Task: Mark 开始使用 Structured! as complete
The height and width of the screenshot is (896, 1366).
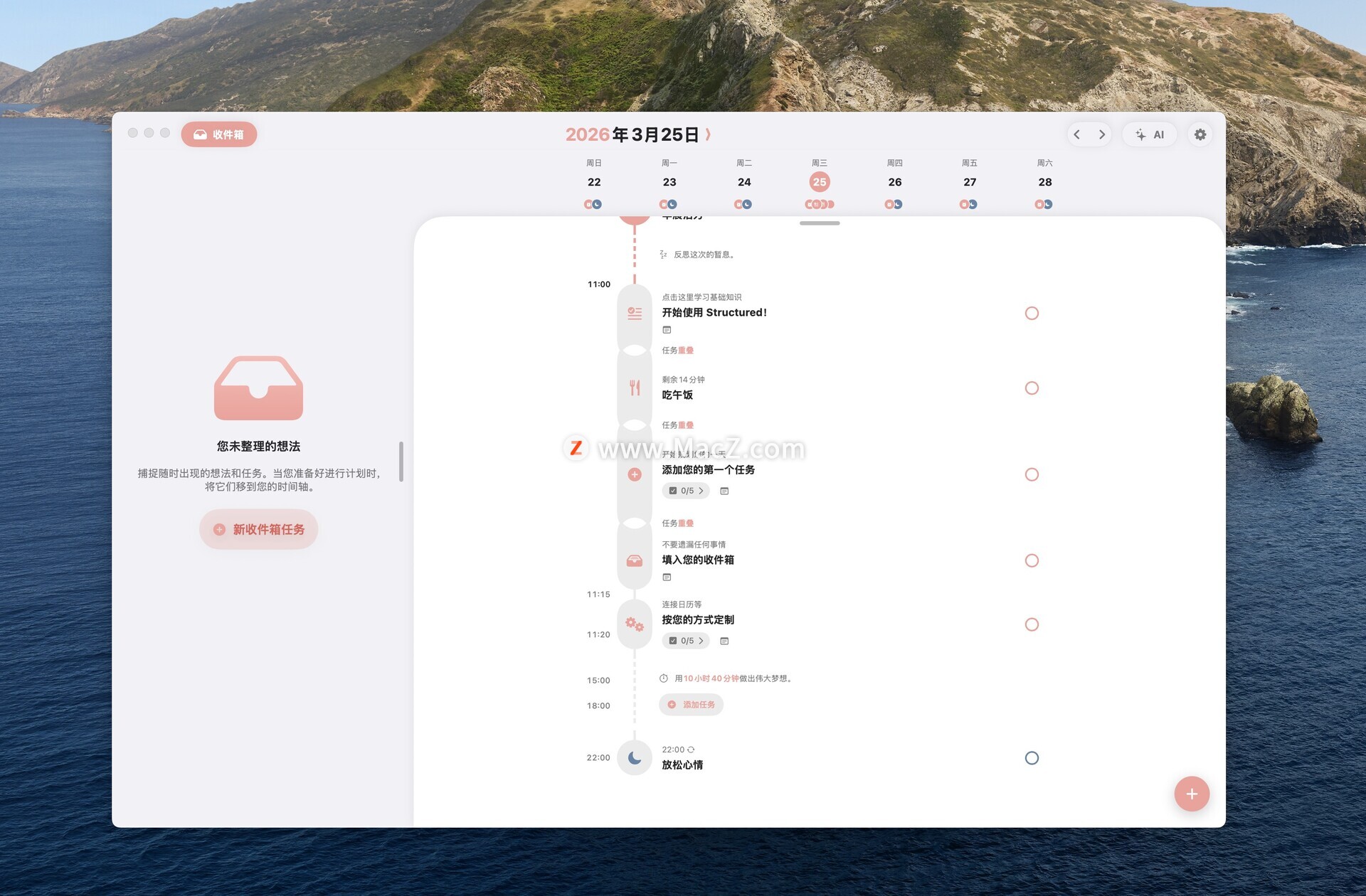Action: (x=1032, y=313)
